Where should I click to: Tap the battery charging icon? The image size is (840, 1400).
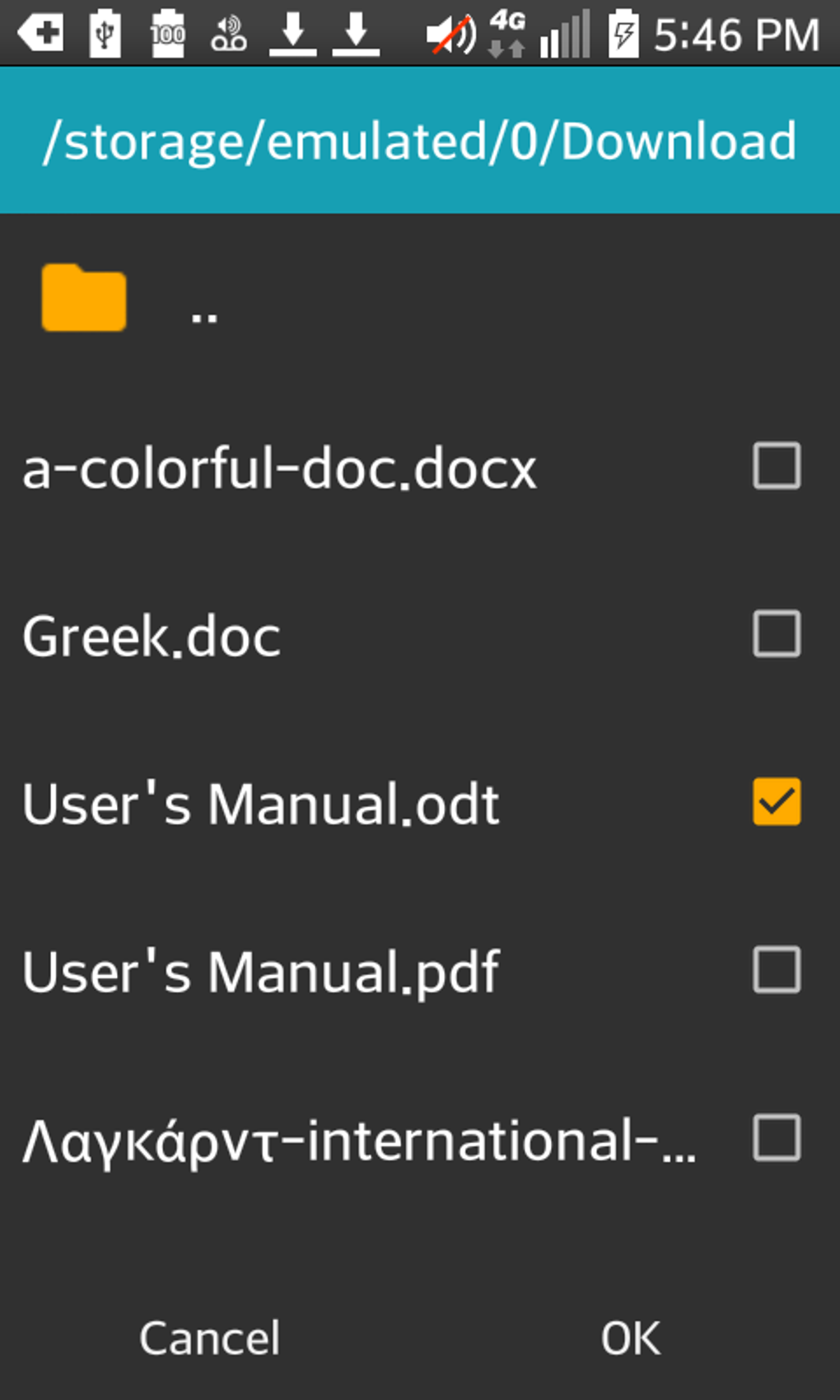click(623, 35)
